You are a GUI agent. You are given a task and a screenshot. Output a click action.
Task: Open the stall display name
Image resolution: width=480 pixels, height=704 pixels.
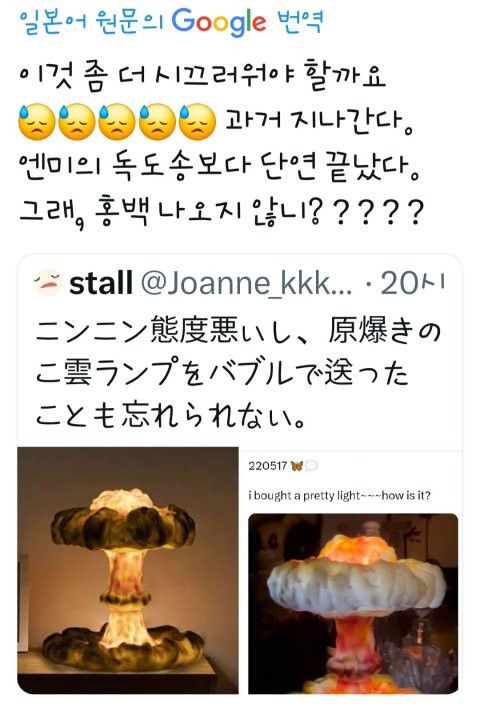coord(101,283)
